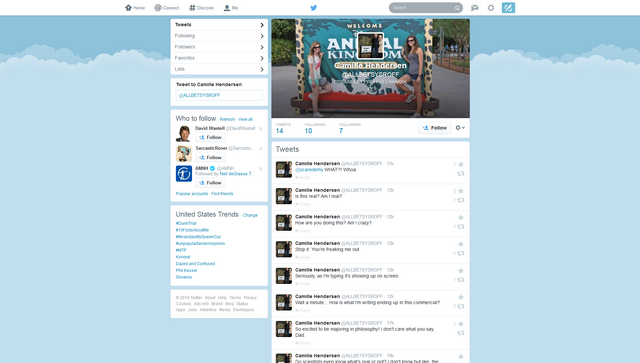
Task: Follow Camille Hendersen's profile
Action: pos(435,128)
